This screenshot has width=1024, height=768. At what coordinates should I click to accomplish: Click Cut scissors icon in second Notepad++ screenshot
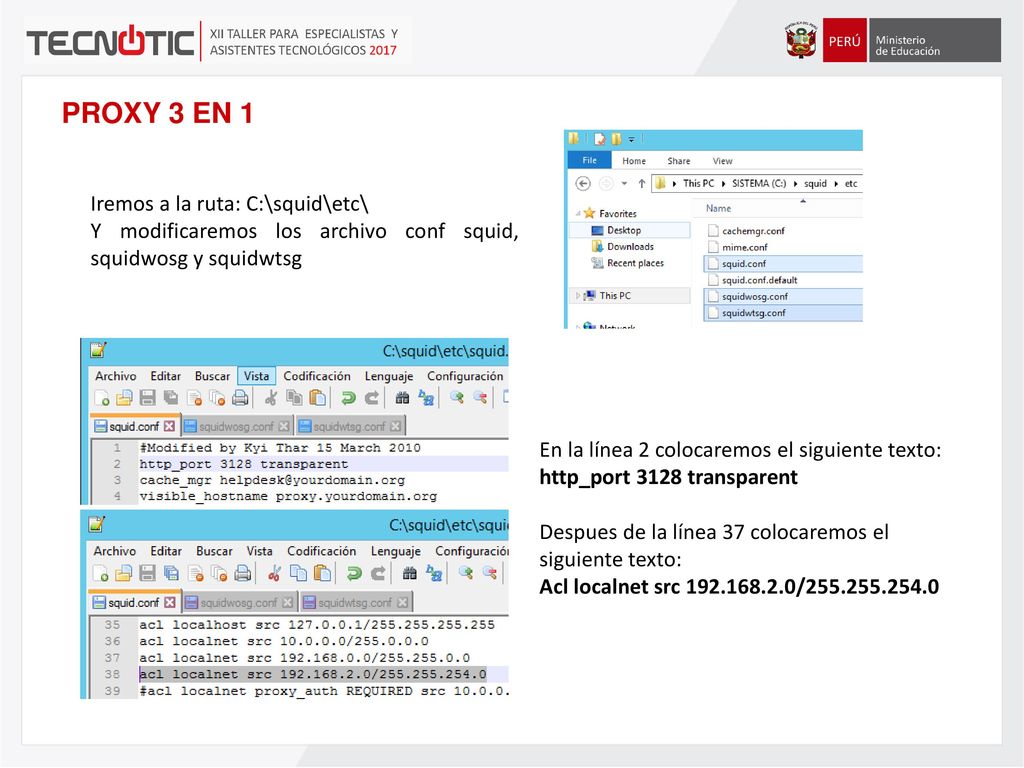(274, 573)
